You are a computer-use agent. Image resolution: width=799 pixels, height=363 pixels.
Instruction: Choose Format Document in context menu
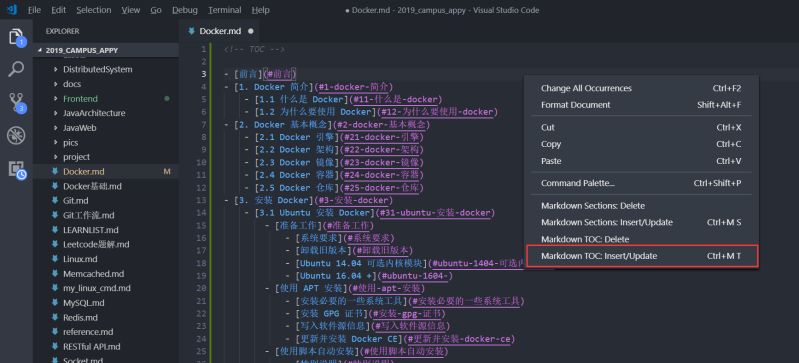642,105
